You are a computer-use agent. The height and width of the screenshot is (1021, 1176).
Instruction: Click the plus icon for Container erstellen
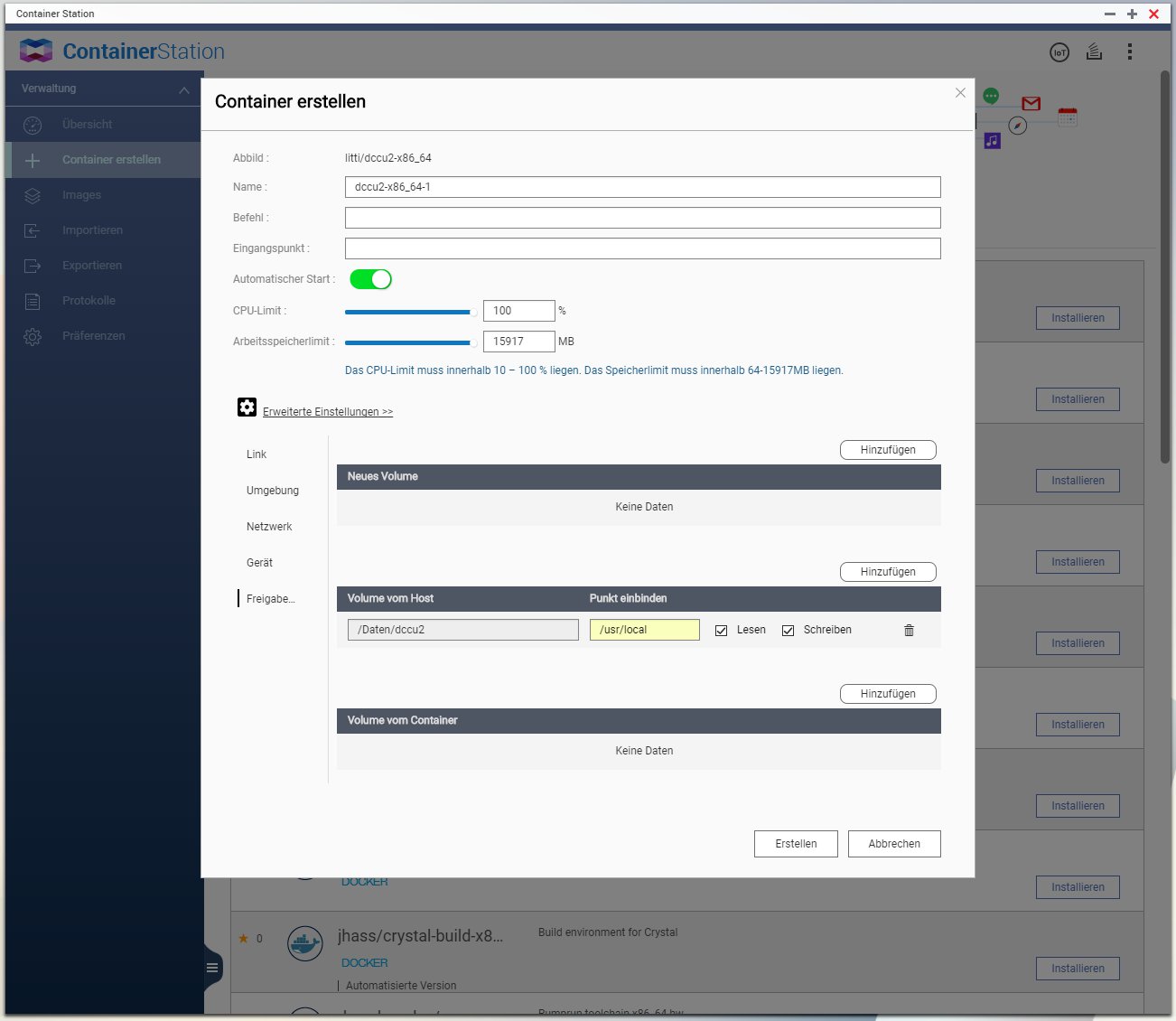(33, 160)
